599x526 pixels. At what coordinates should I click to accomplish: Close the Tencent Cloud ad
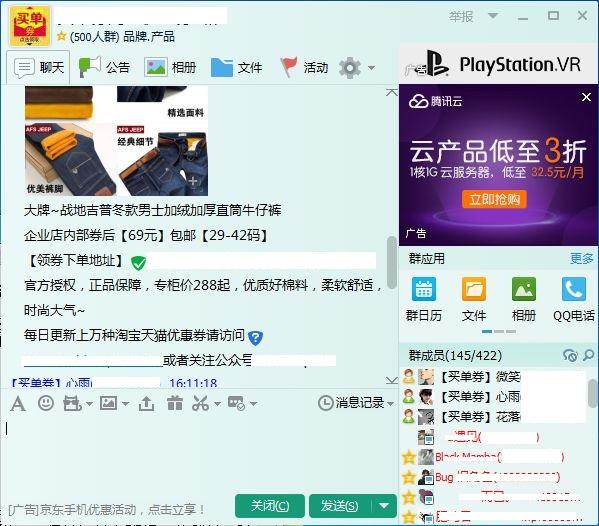point(586,97)
